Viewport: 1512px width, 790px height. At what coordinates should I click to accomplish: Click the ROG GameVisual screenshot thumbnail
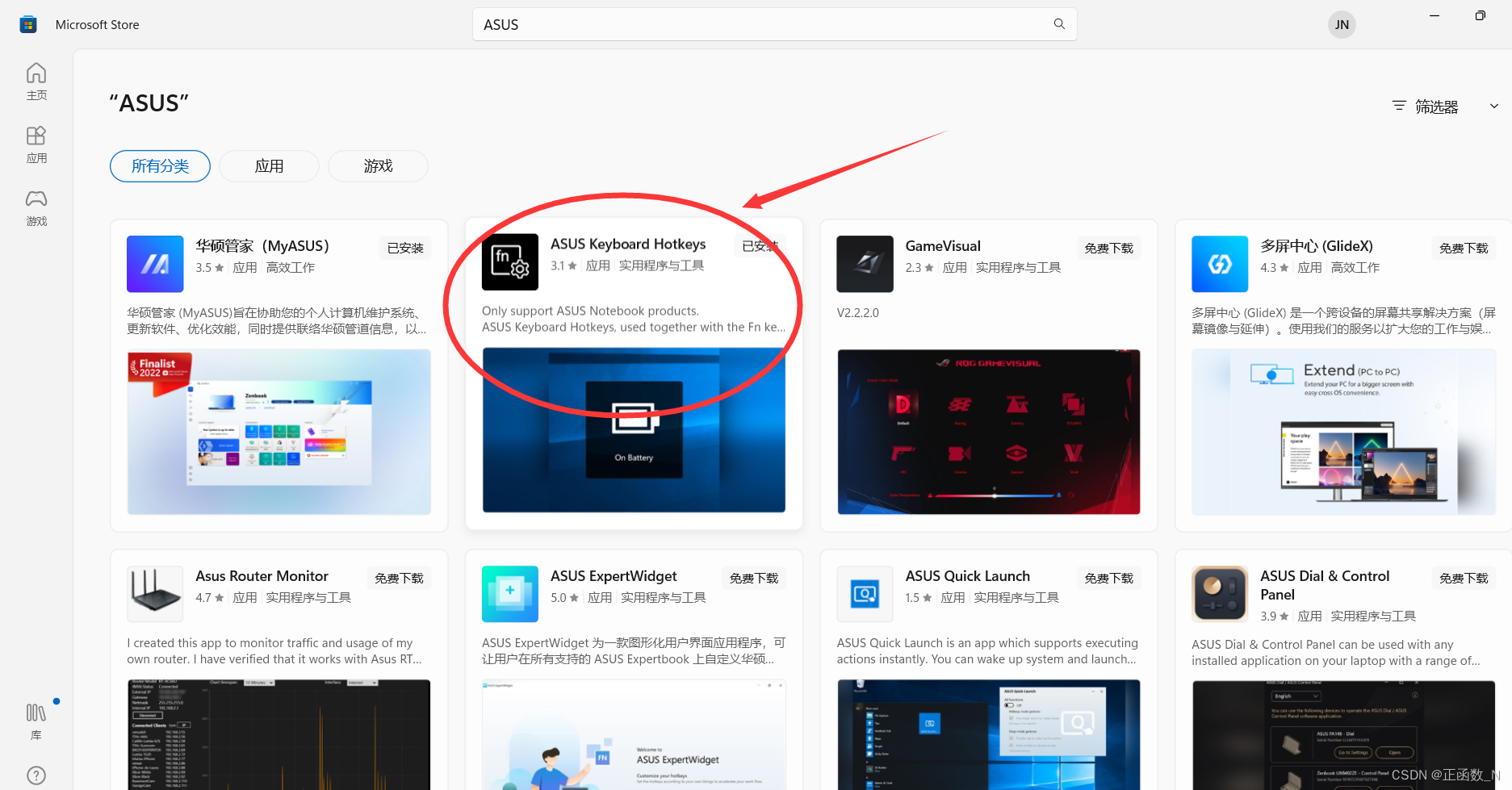(989, 433)
